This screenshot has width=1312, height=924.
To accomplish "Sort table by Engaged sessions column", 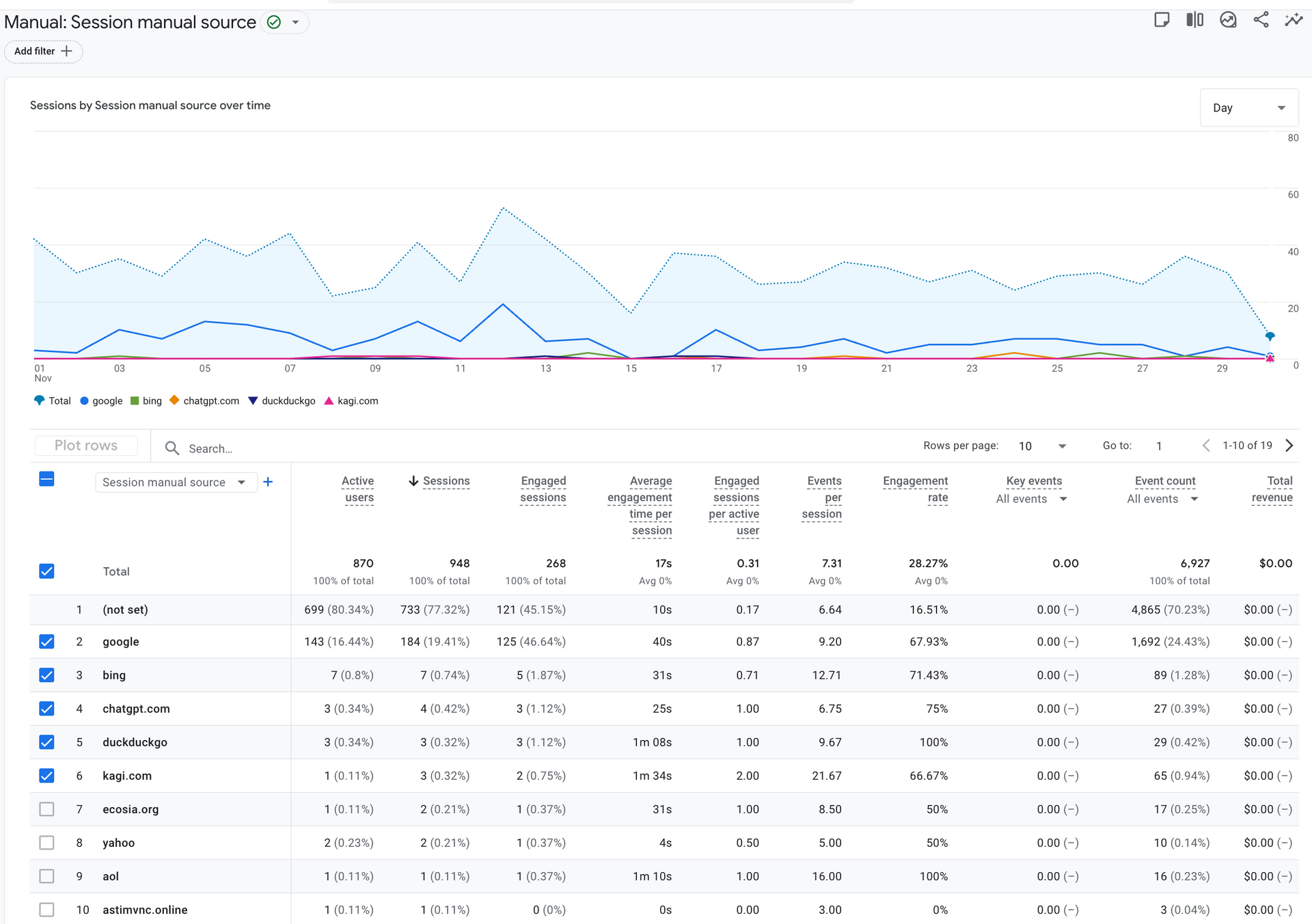I will [543, 489].
